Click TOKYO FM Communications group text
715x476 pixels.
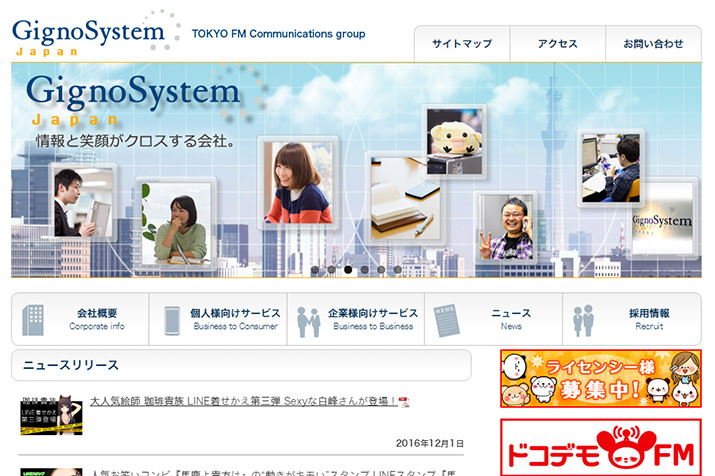[x=279, y=34]
